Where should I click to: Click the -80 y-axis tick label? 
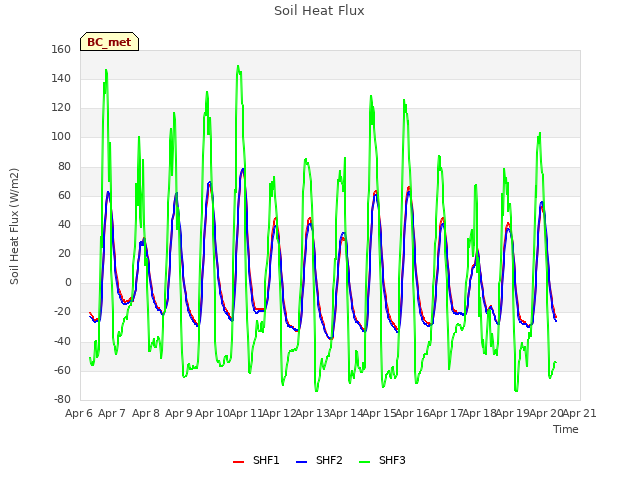click(62, 399)
